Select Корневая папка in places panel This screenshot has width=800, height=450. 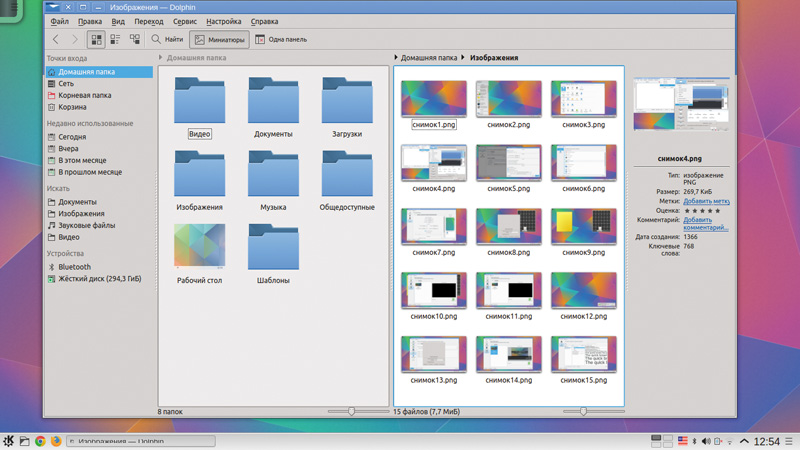coord(99,95)
